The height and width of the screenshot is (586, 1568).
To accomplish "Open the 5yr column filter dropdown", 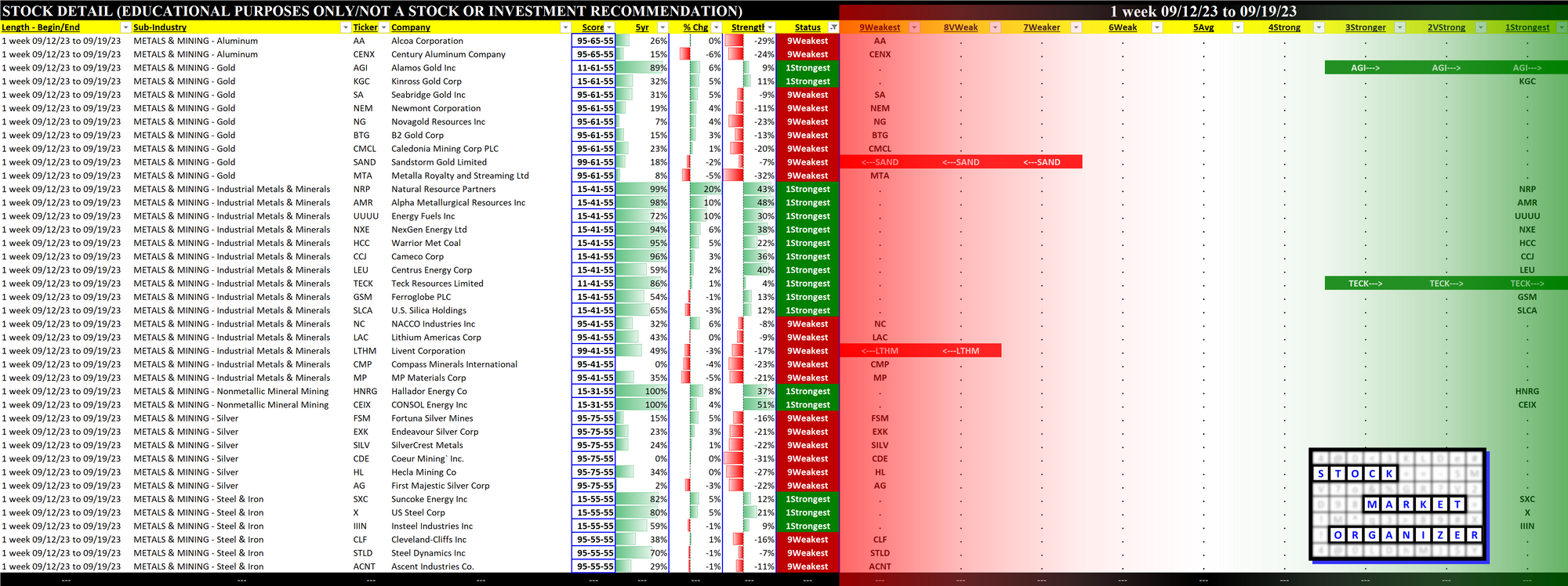I will click(662, 27).
